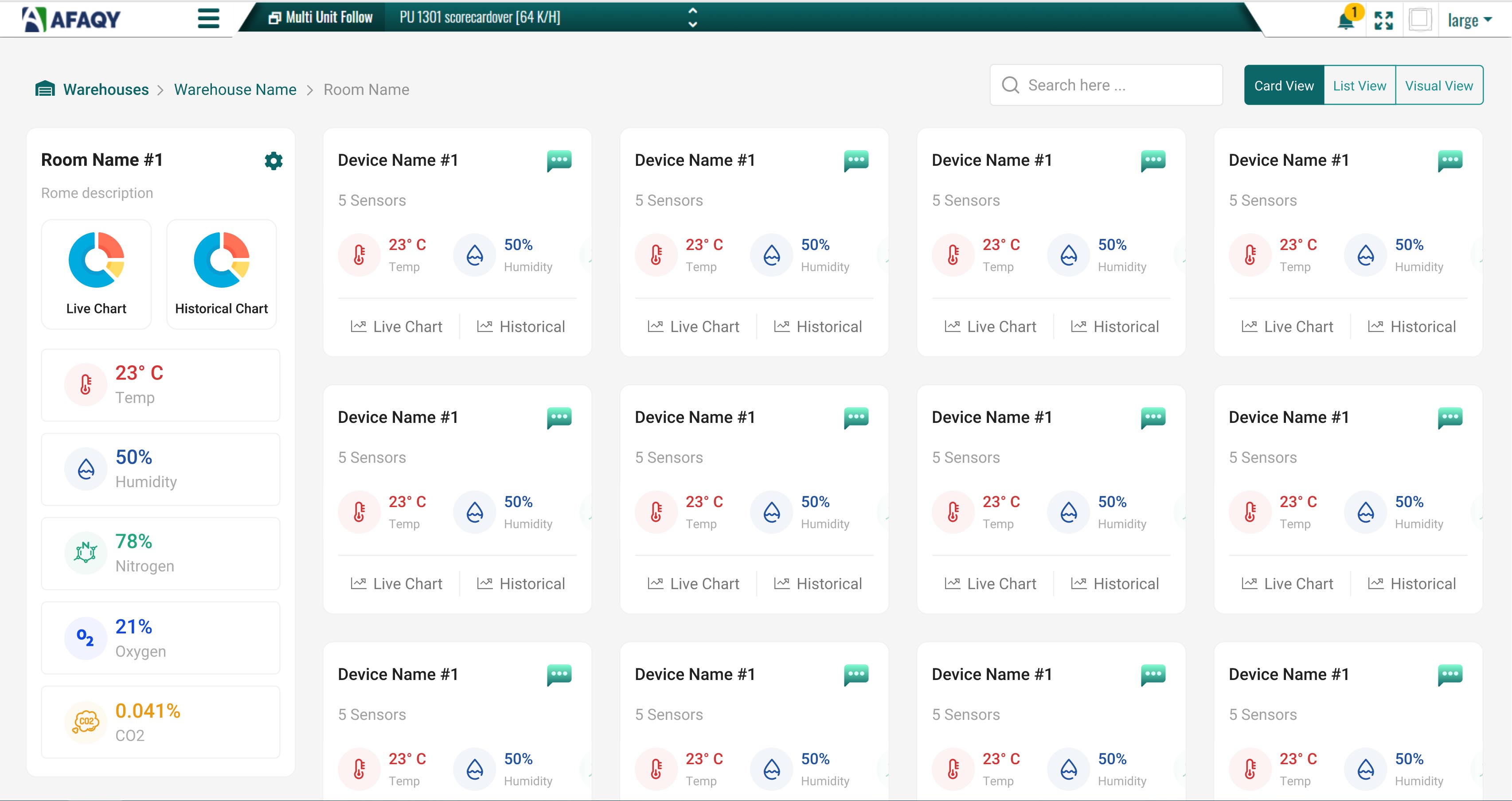1512x801 pixels.
Task: Toggle fullscreen with the expand arrows icon
Action: [1383, 20]
